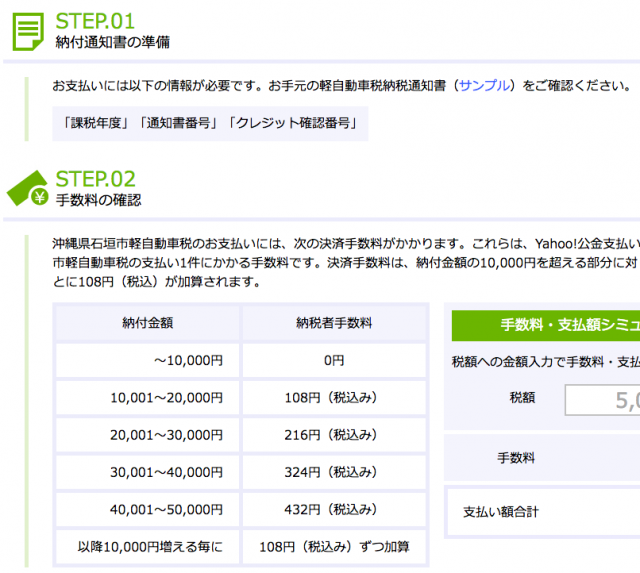The height and width of the screenshot is (573, 640).
Task: Click the 108円（税込み） cell
Action: pyautogui.click(x=334, y=398)
